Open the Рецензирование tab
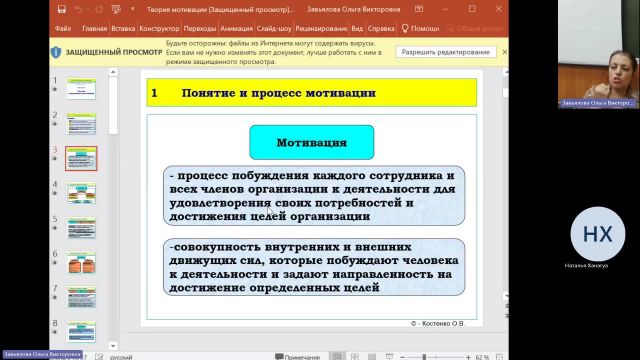 pyautogui.click(x=321, y=29)
